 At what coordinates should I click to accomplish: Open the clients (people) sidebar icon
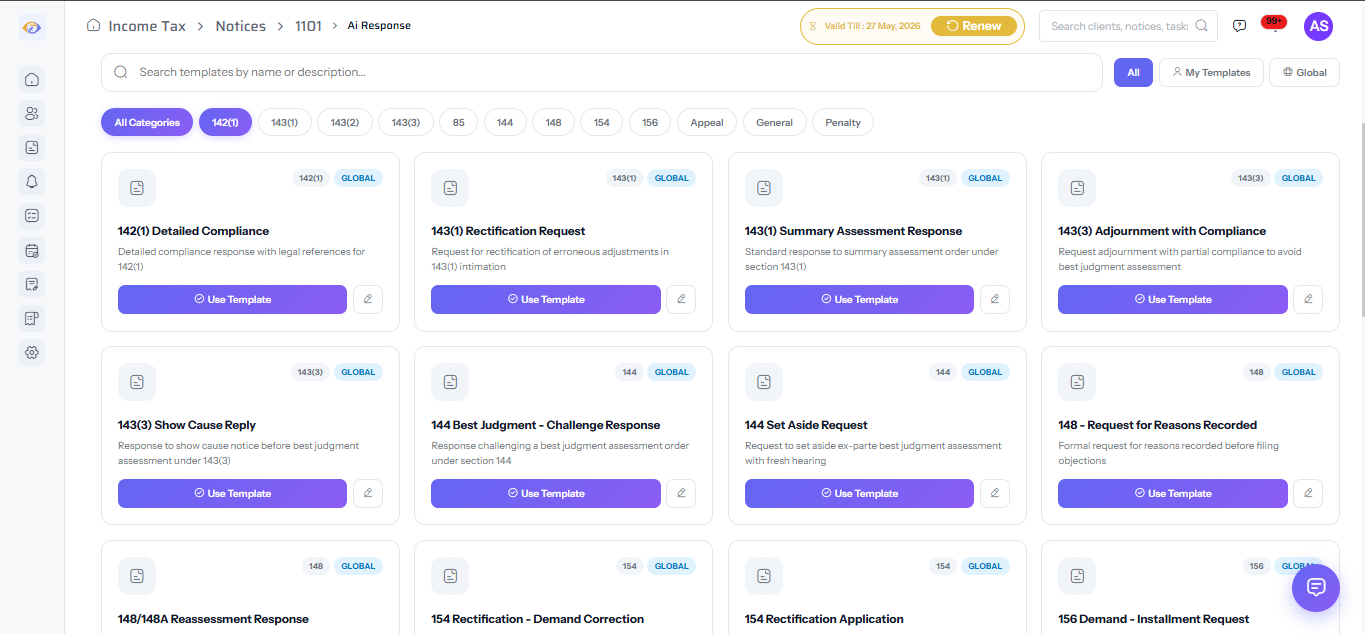32,113
